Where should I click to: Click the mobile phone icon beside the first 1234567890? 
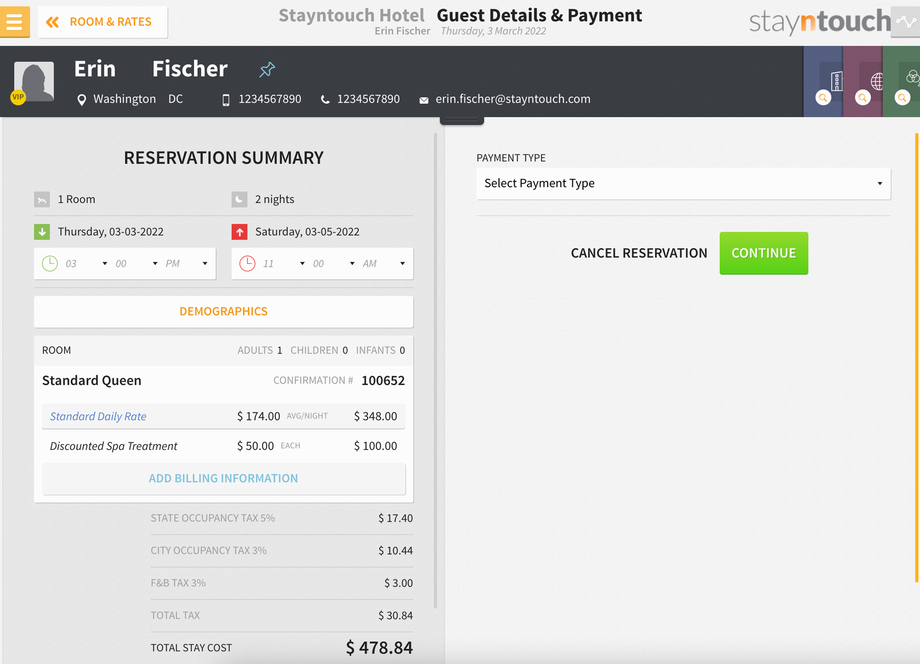click(x=226, y=100)
